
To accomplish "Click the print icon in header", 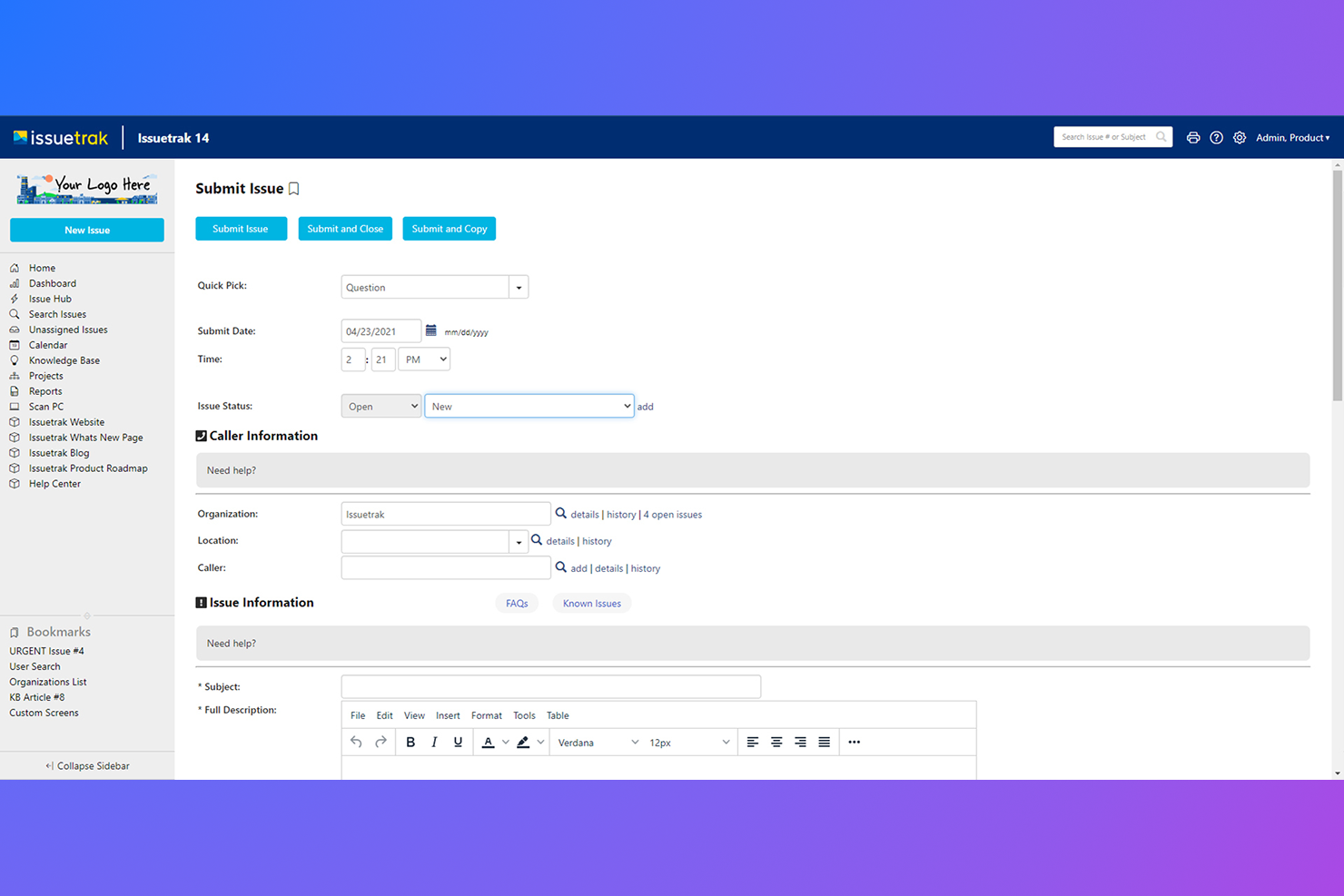I will pos(1192,138).
